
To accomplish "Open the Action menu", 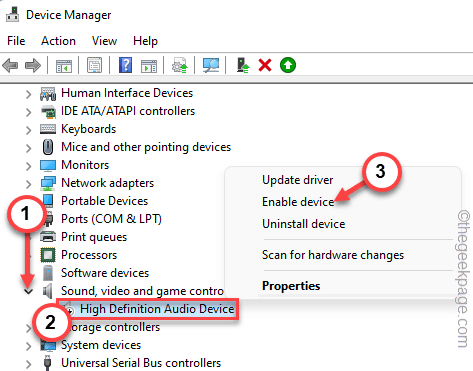I will tap(58, 41).
